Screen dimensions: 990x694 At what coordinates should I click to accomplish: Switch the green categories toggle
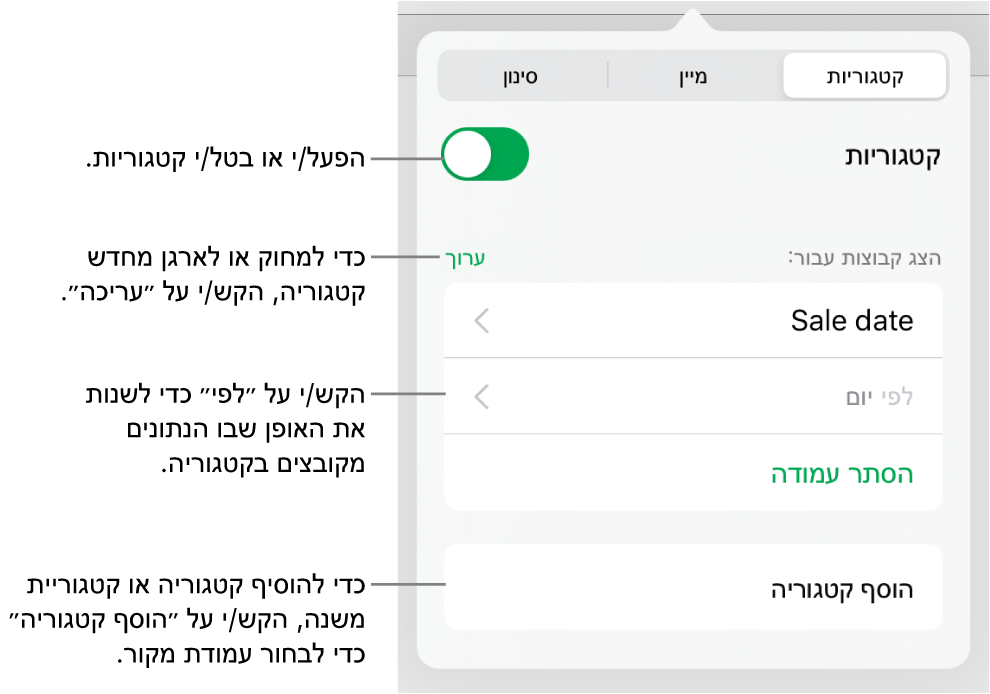tap(484, 155)
